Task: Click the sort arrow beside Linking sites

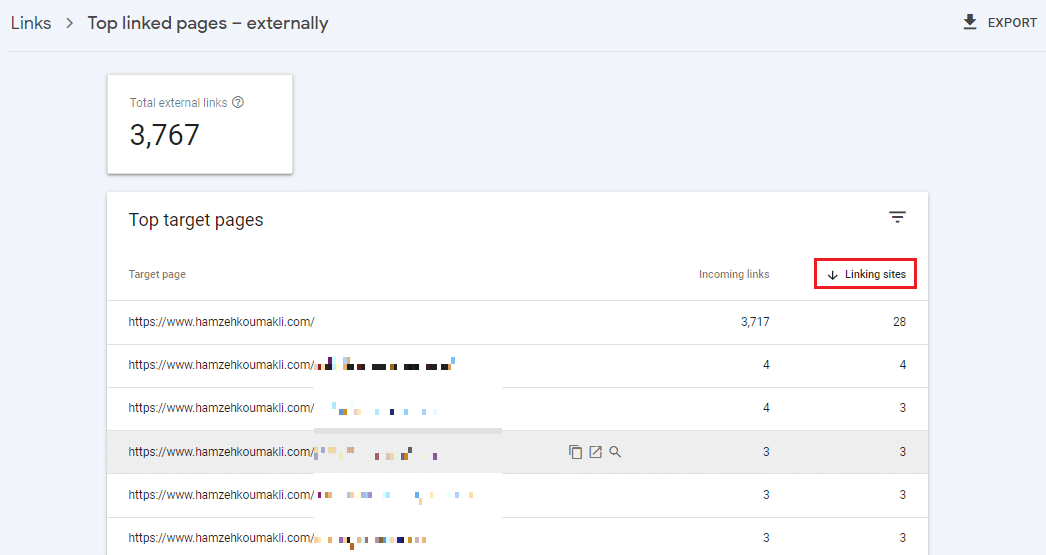Action: click(832, 275)
